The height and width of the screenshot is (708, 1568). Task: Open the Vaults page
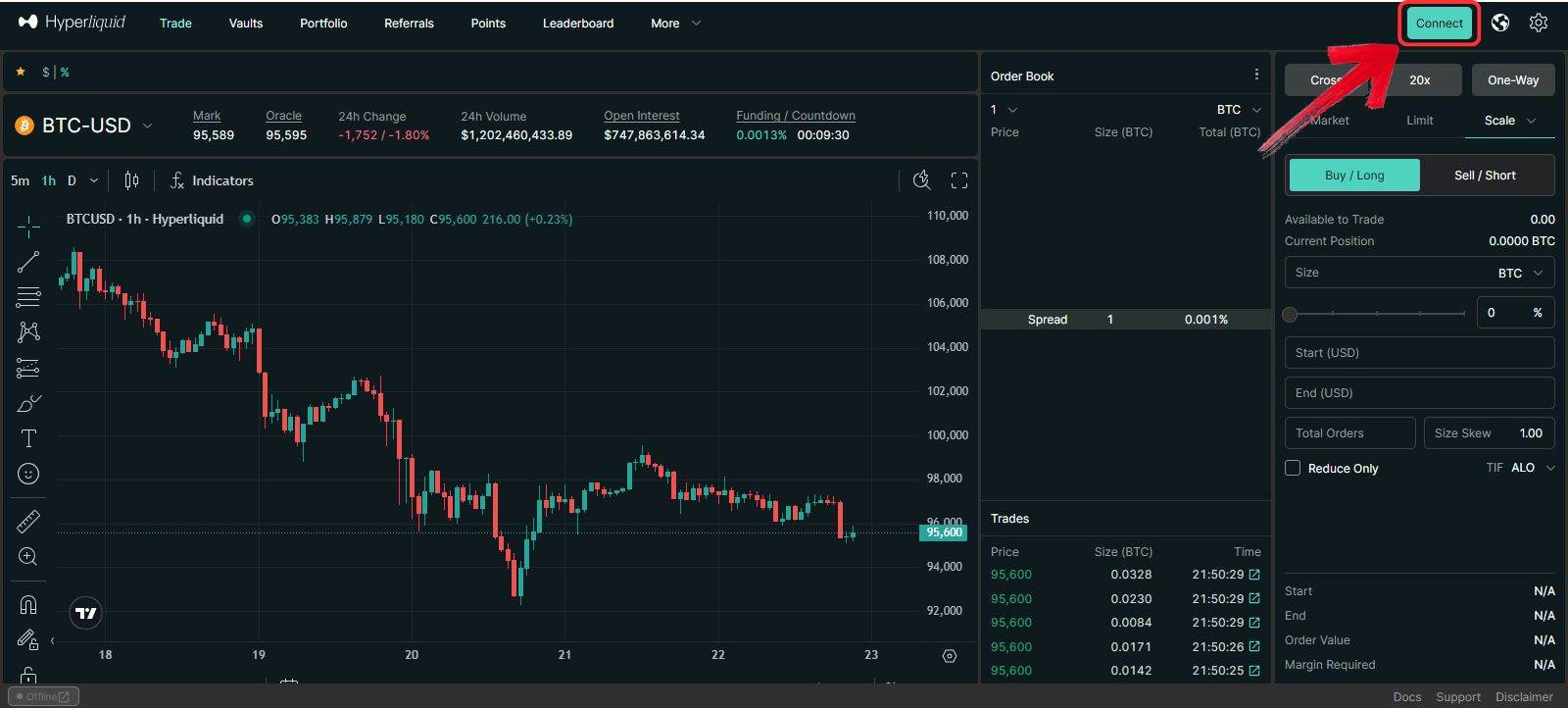(245, 23)
